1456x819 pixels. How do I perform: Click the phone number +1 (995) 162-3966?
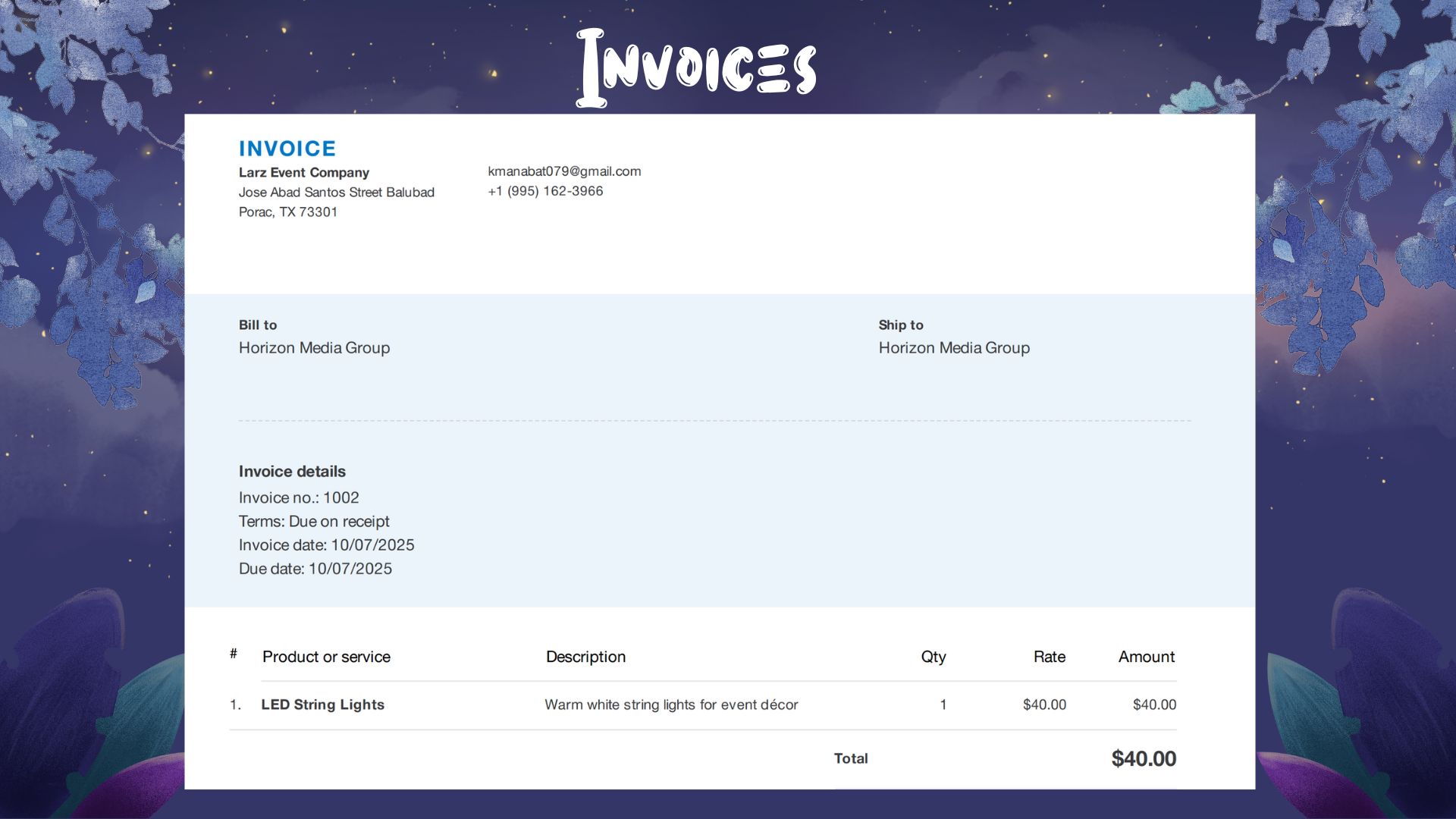(545, 191)
